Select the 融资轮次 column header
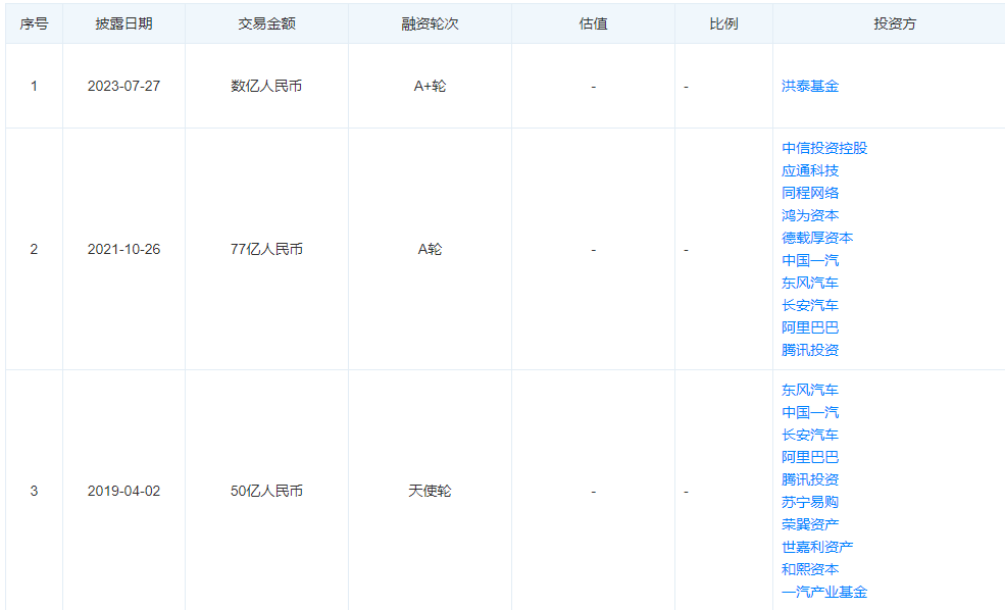1005x610 pixels. pos(430,24)
